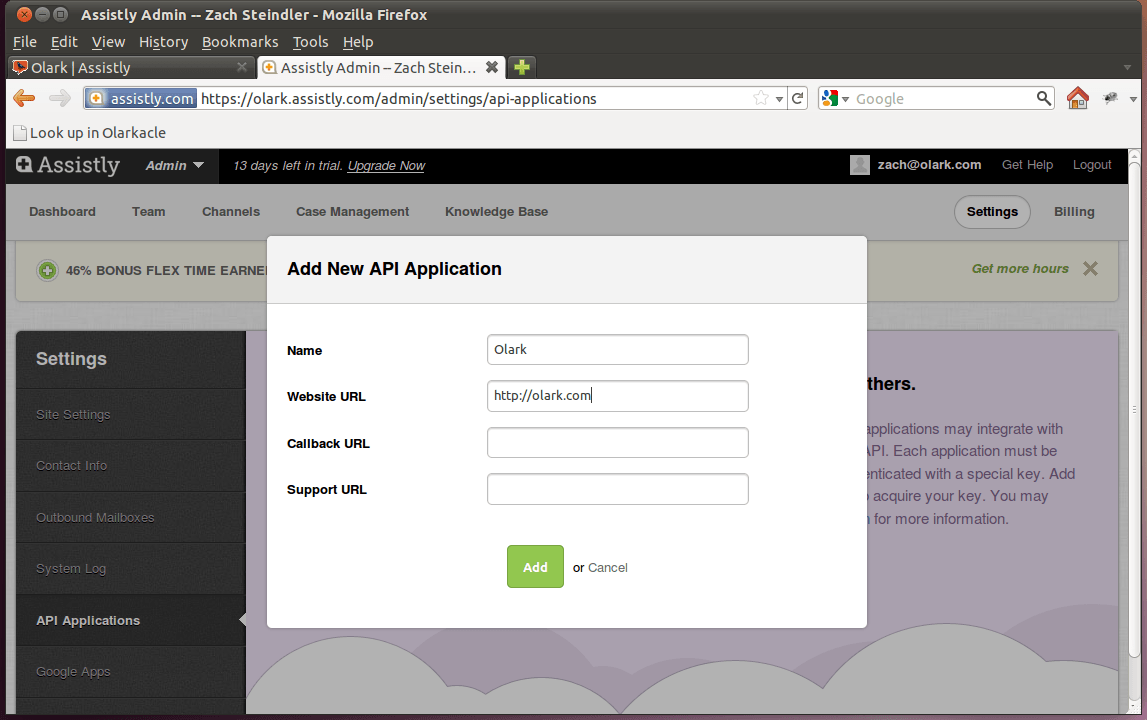Expand the Admin dropdown menu
Screen dimensions: 1147x720
point(175,165)
